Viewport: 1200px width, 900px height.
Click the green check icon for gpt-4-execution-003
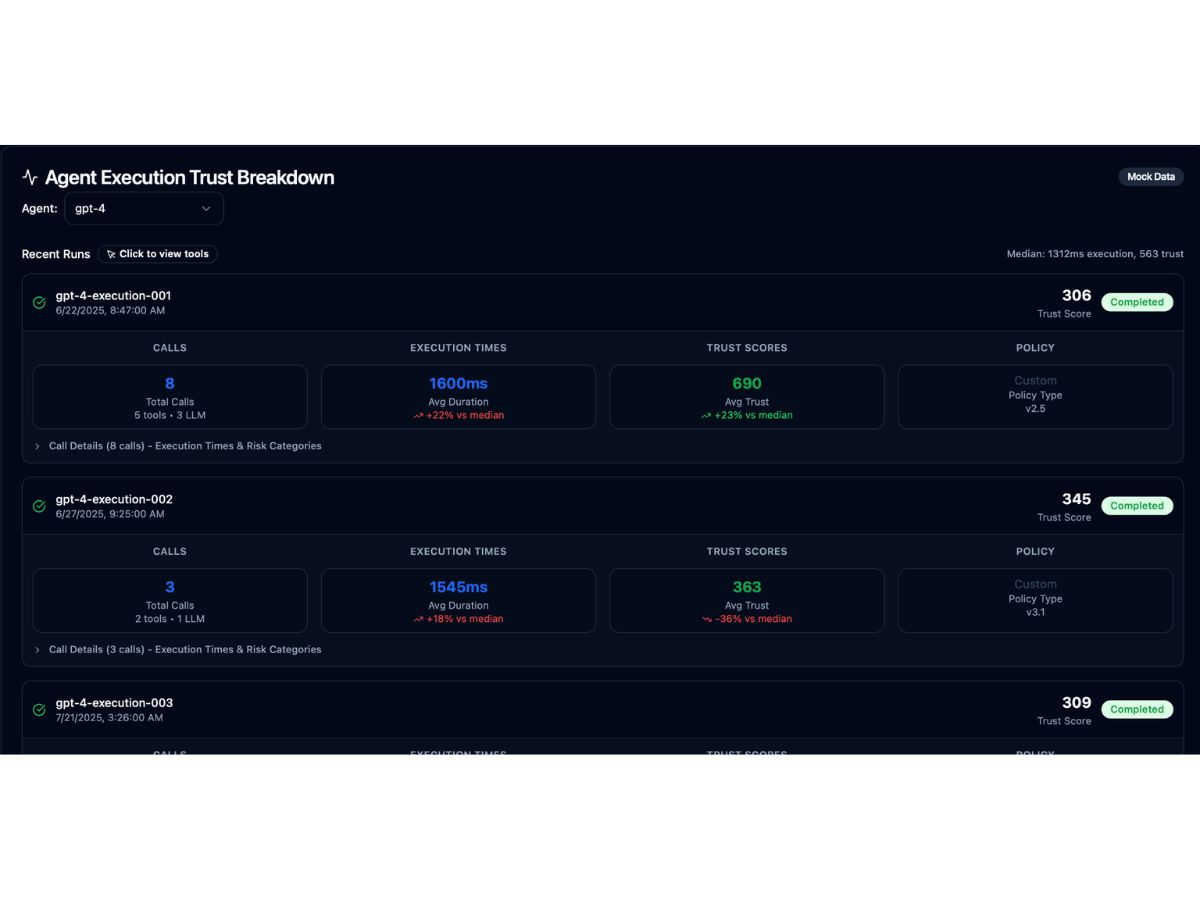(39, 710)
